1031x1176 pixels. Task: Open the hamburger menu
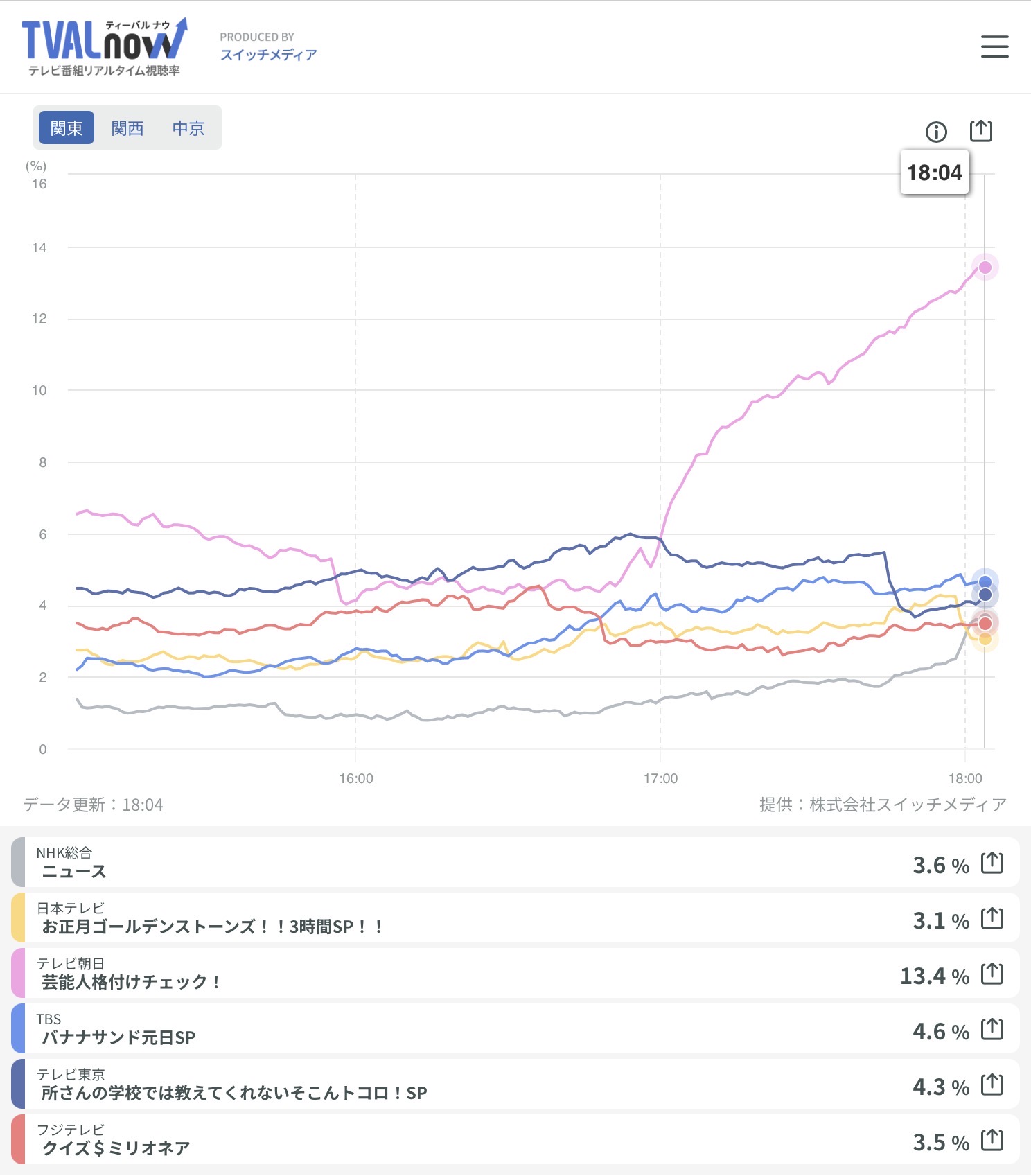click(994, 46)
